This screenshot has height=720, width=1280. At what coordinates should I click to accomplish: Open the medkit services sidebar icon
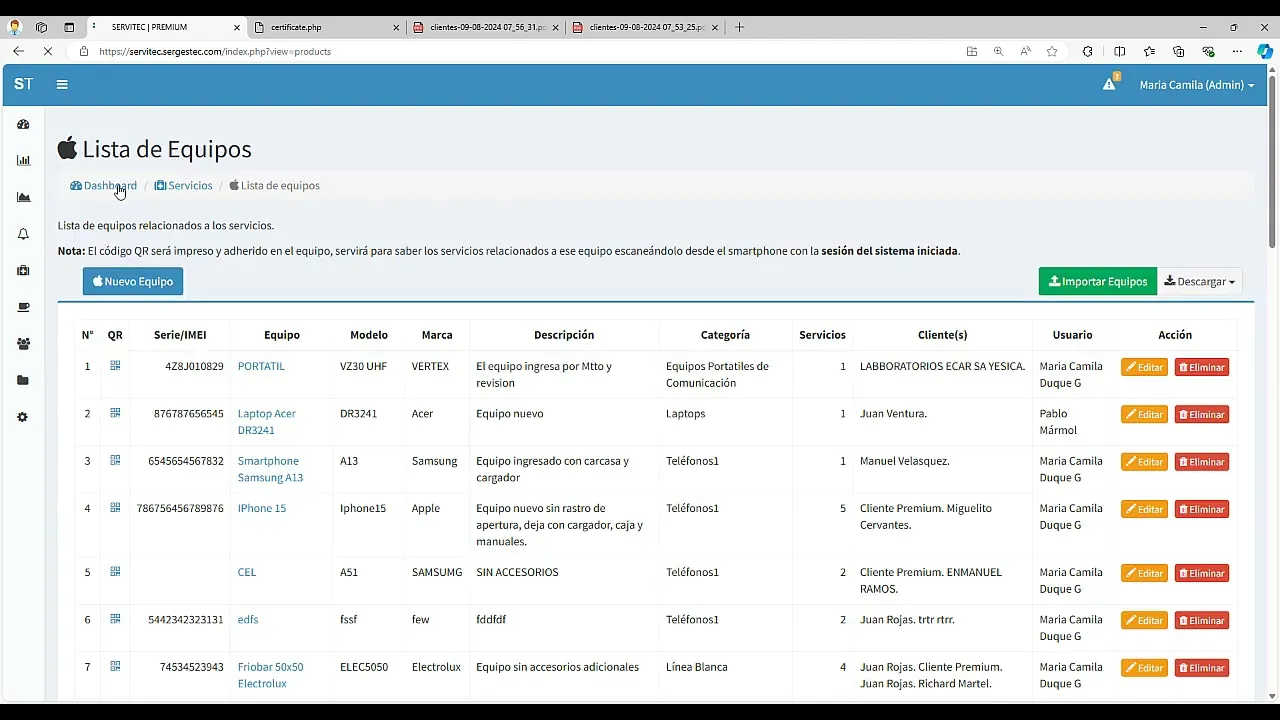pyautogui.click(x=23, y=271)
